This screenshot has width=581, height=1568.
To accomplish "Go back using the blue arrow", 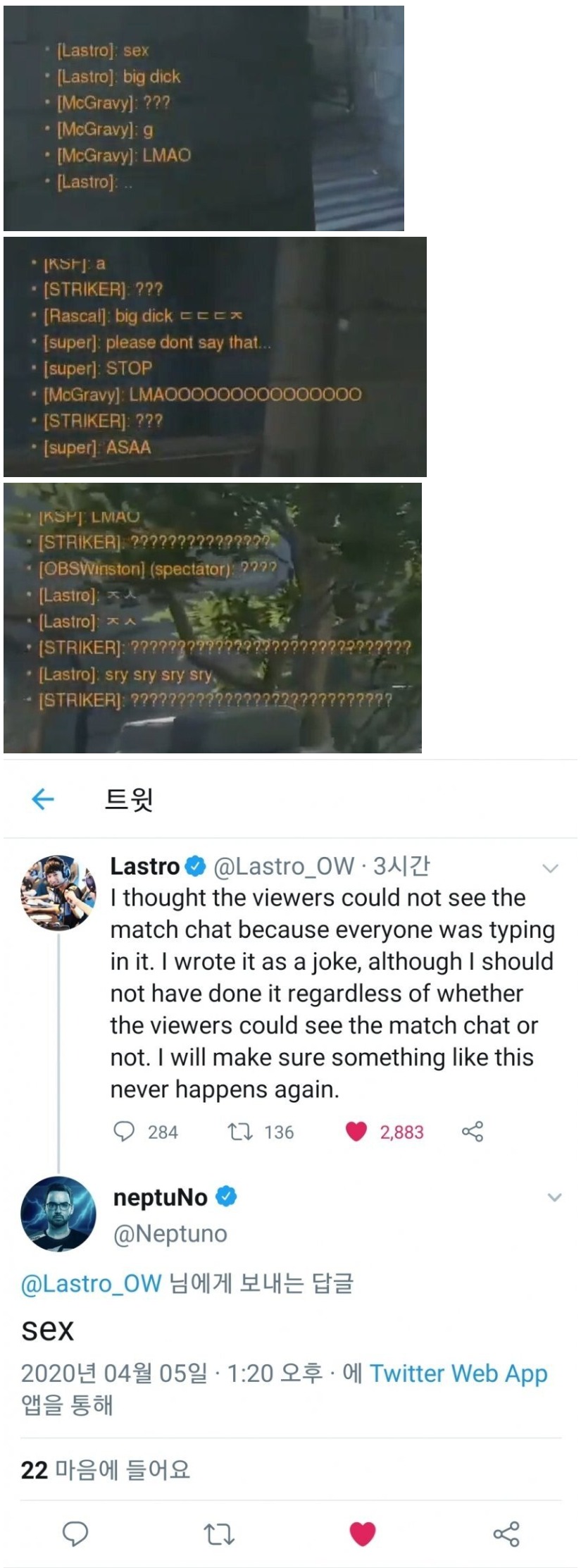I will tap(43, 798).
